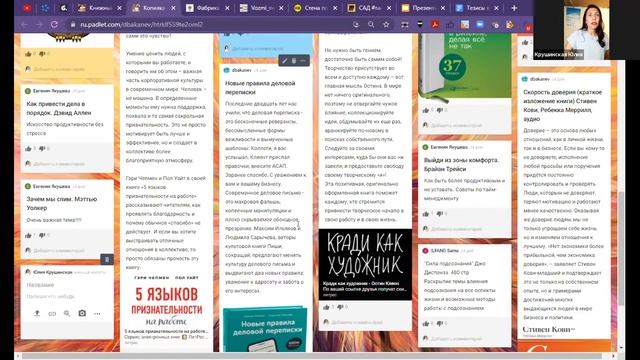Click the PDF extension icon in browser toolbar

coord(435,24)
